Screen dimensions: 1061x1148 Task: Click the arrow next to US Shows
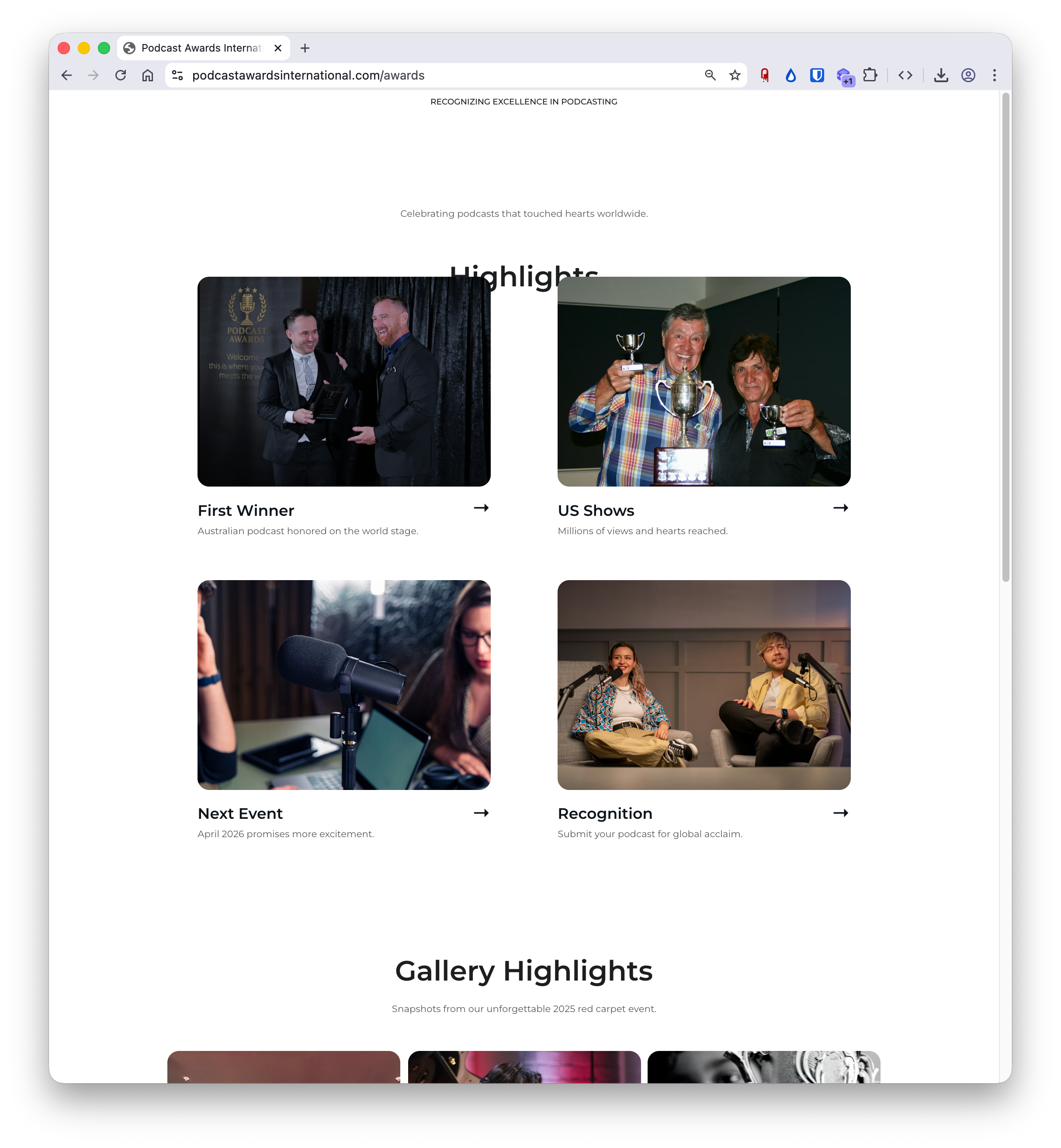[840, 508]
